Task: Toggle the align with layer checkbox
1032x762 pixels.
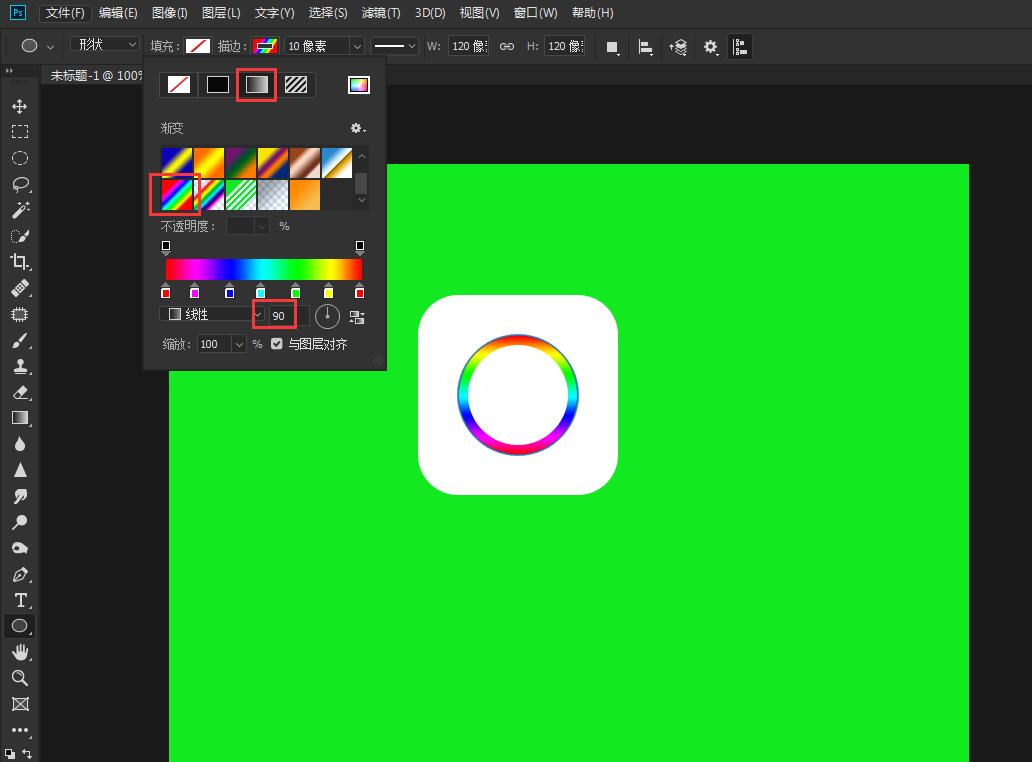Action: coord(277,344)
